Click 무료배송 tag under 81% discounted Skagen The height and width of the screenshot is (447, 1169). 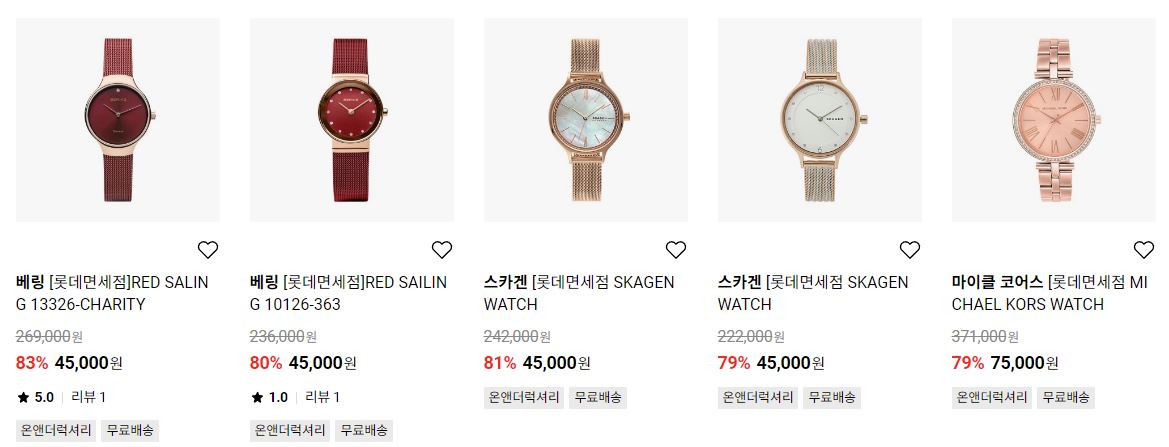(598, 397)
